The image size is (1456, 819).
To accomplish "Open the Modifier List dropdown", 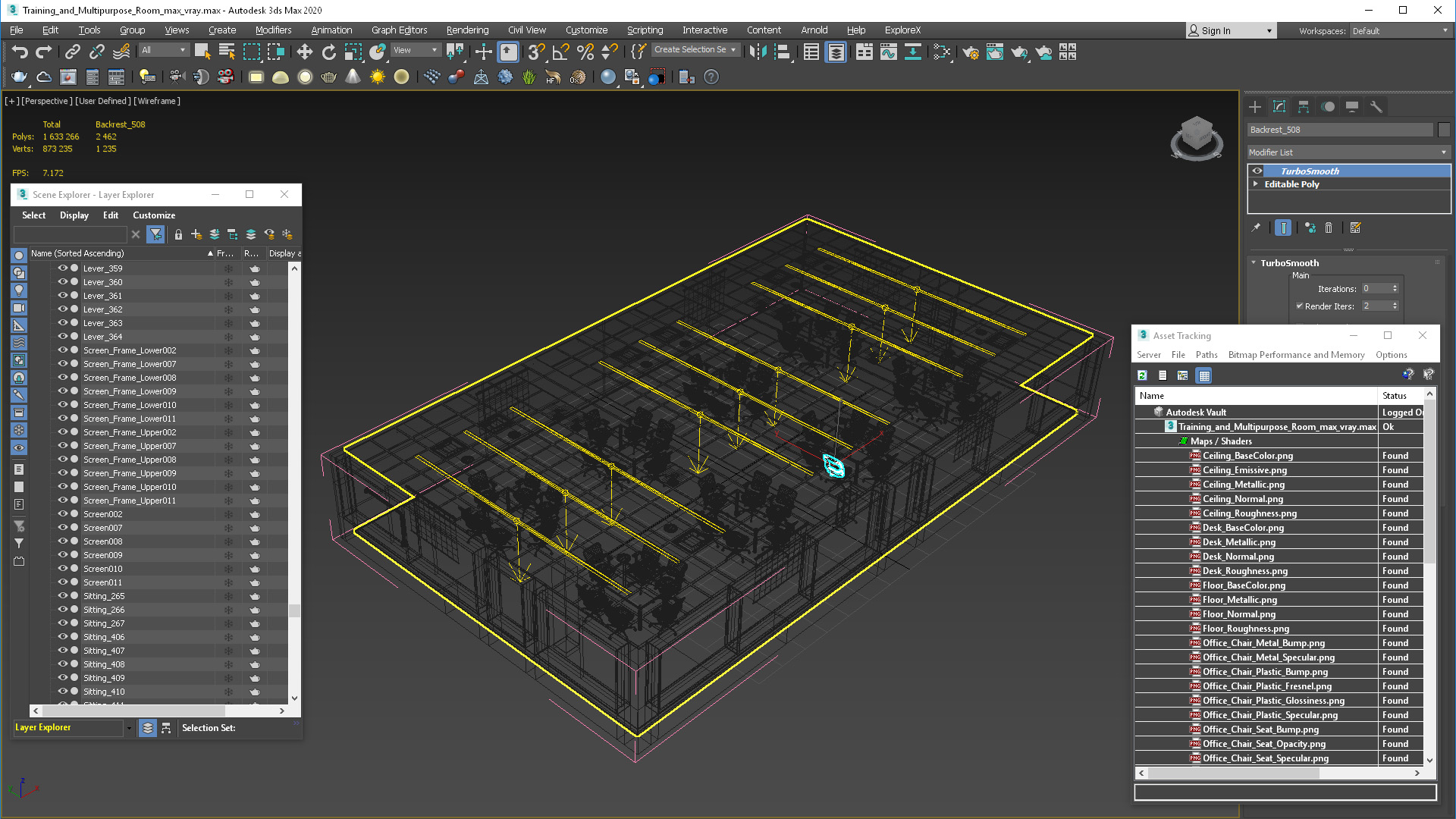I will (1348, 152).
